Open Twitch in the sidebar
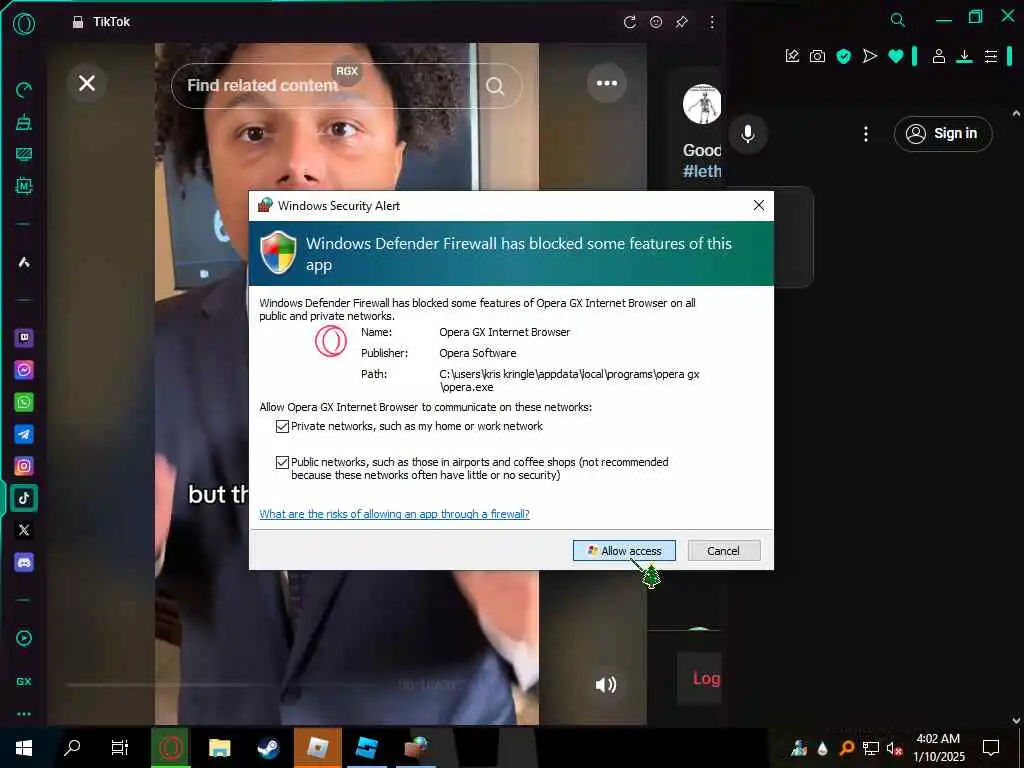The height and width of the screenshot is (768, 1024). tap(24, 338)
